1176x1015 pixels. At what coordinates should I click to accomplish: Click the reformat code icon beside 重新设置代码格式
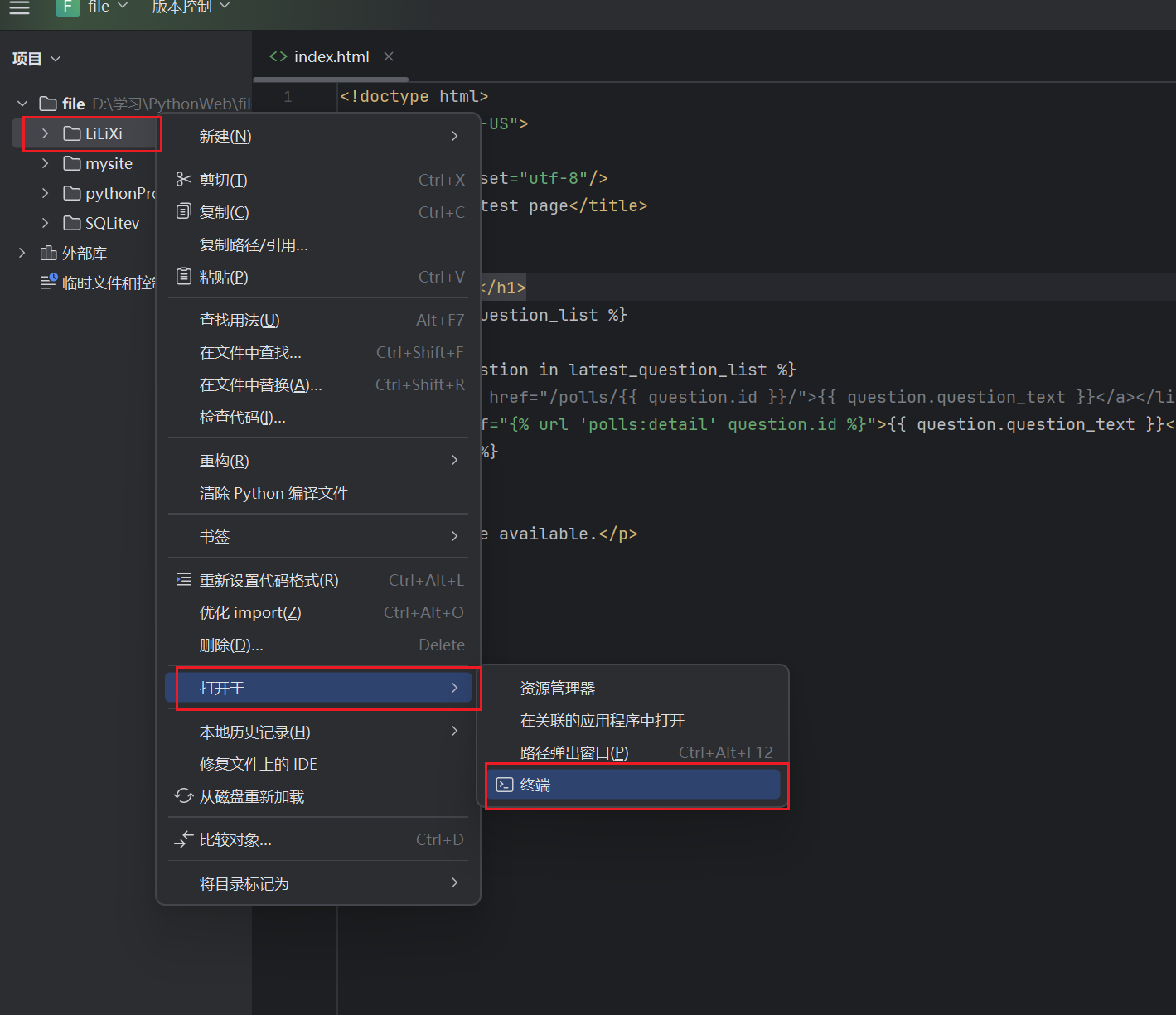[x=183, y=579]
